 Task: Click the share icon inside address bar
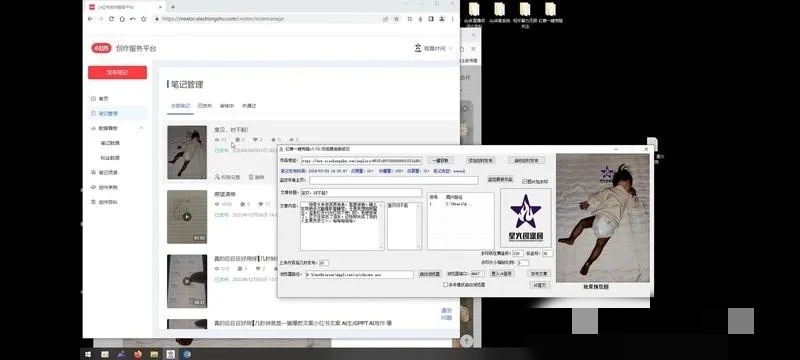coord(386,19)
